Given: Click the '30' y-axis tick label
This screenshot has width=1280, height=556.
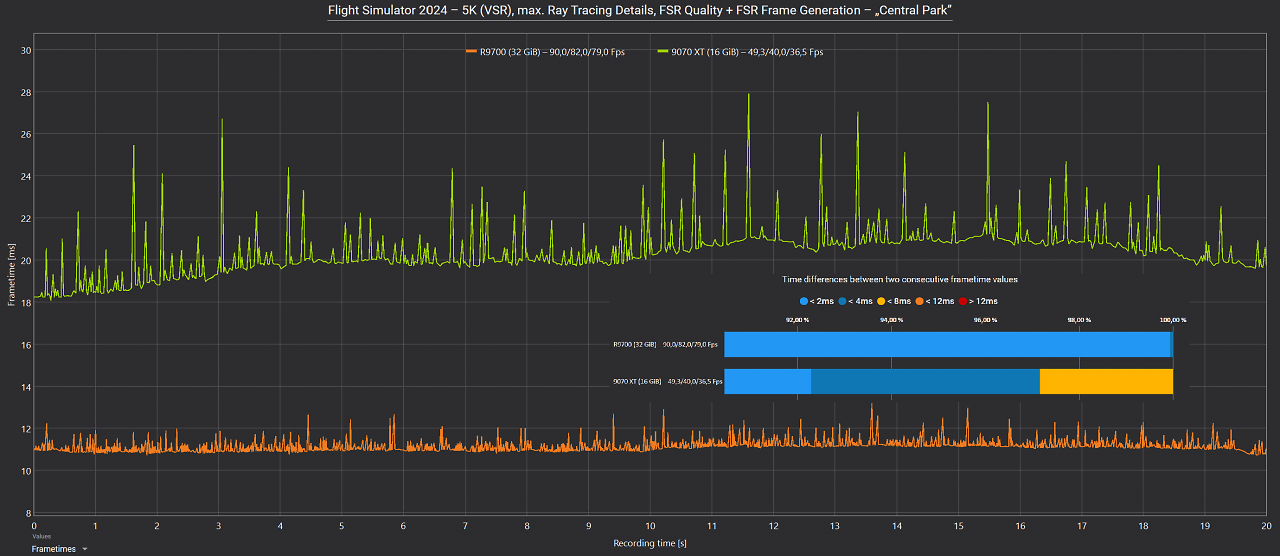Looking at the screenshot, I should tap(26, 51).
